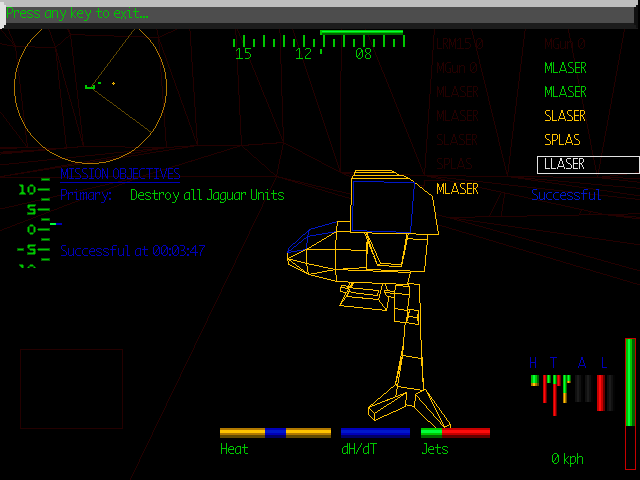640x480 pixels.
Task: Select the yellow SLASER in right weapon column
Action: point(565,116)
